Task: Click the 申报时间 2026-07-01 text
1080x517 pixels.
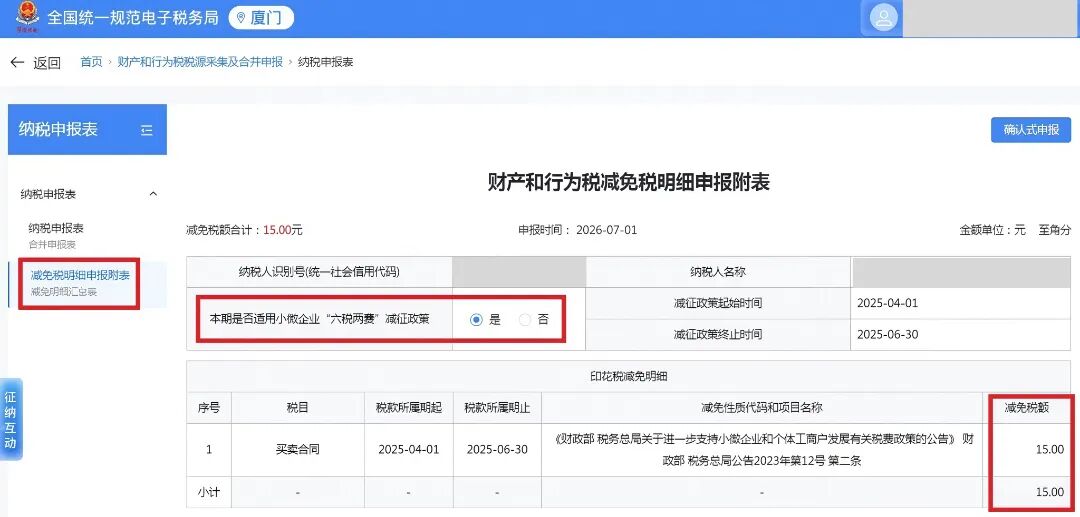Action: (578, 230)
